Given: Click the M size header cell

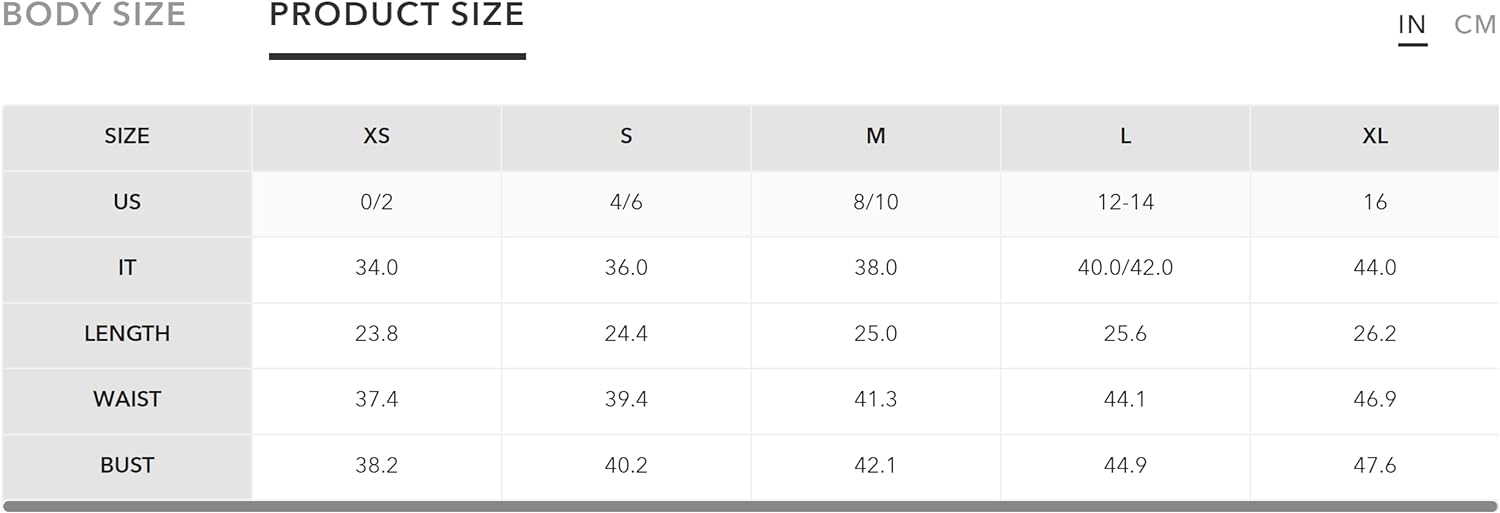Looking at the screenshot, I should [x=876, y=136].
